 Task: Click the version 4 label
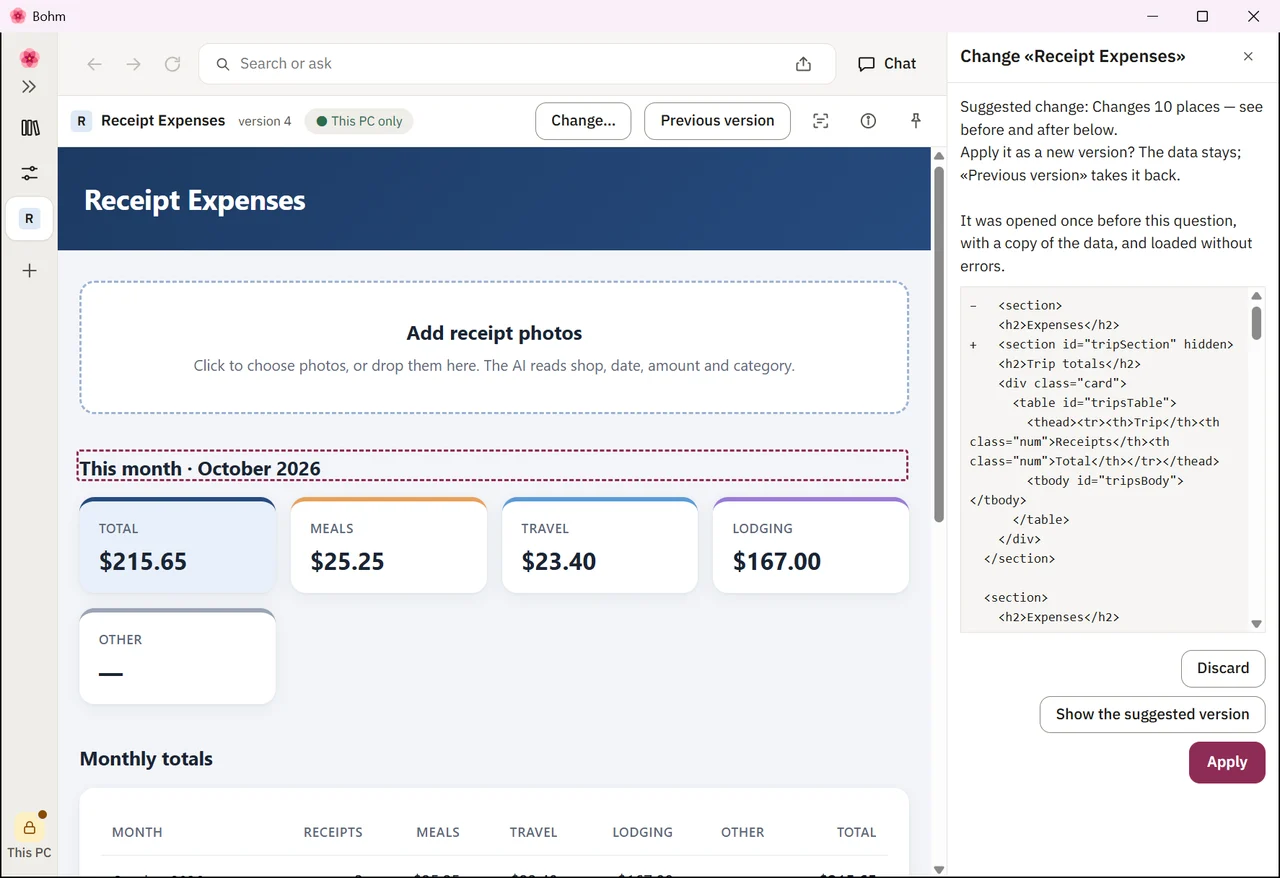[x=265, y=121]
